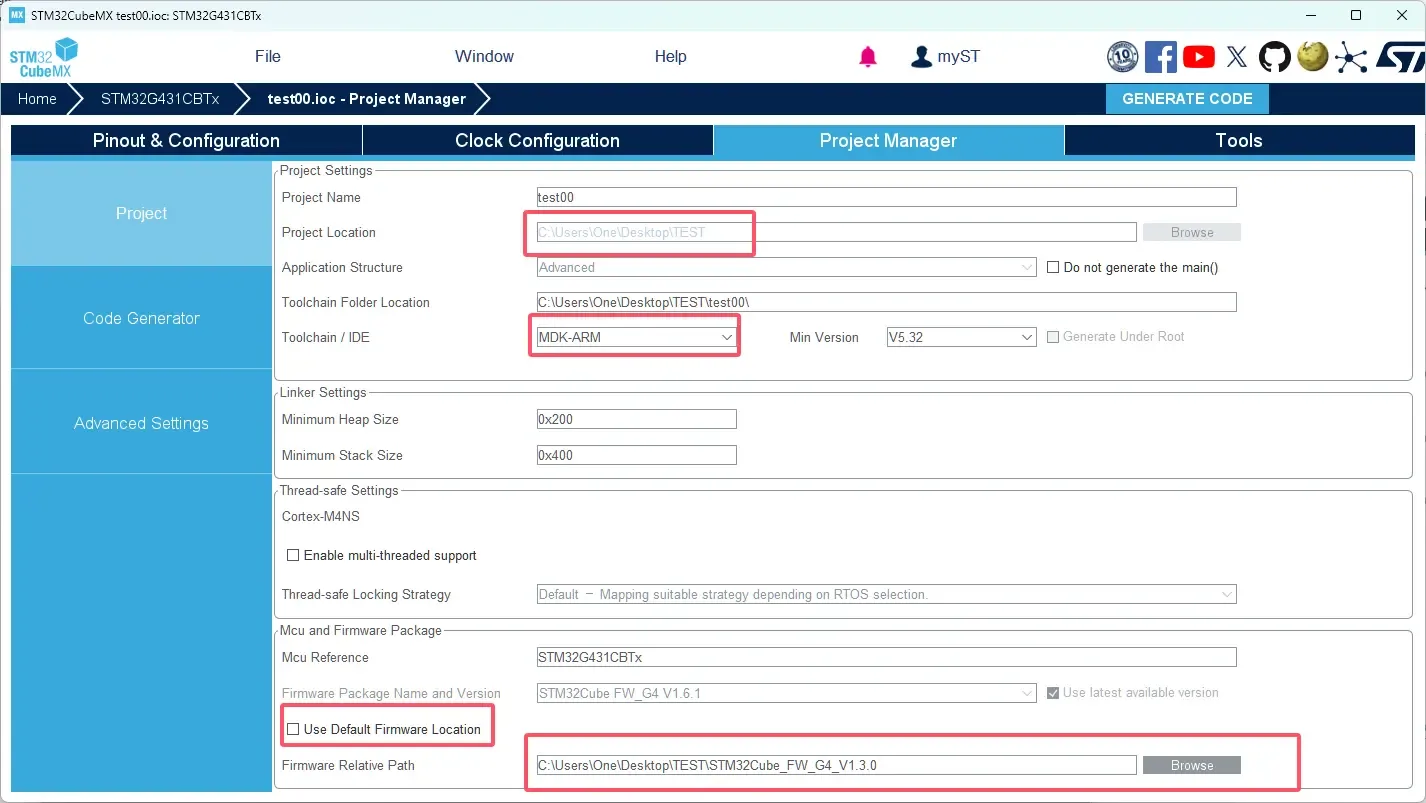Click the ST community network icon

pyautogui.click(x=1350, y=57)
